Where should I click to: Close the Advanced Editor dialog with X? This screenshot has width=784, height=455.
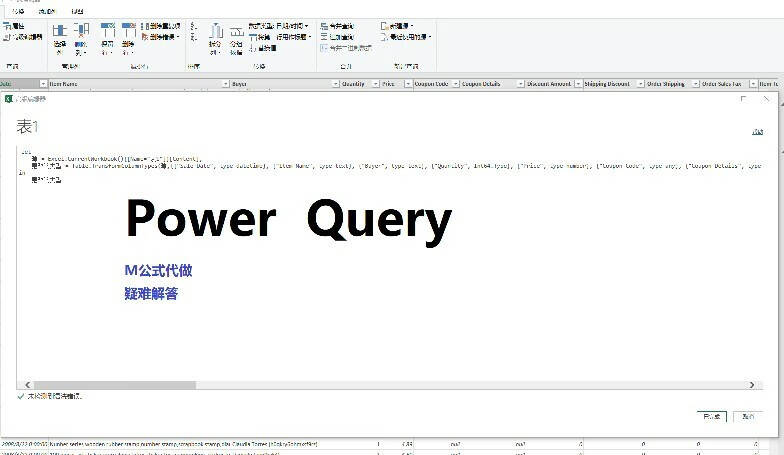click(x=766, y=98)
